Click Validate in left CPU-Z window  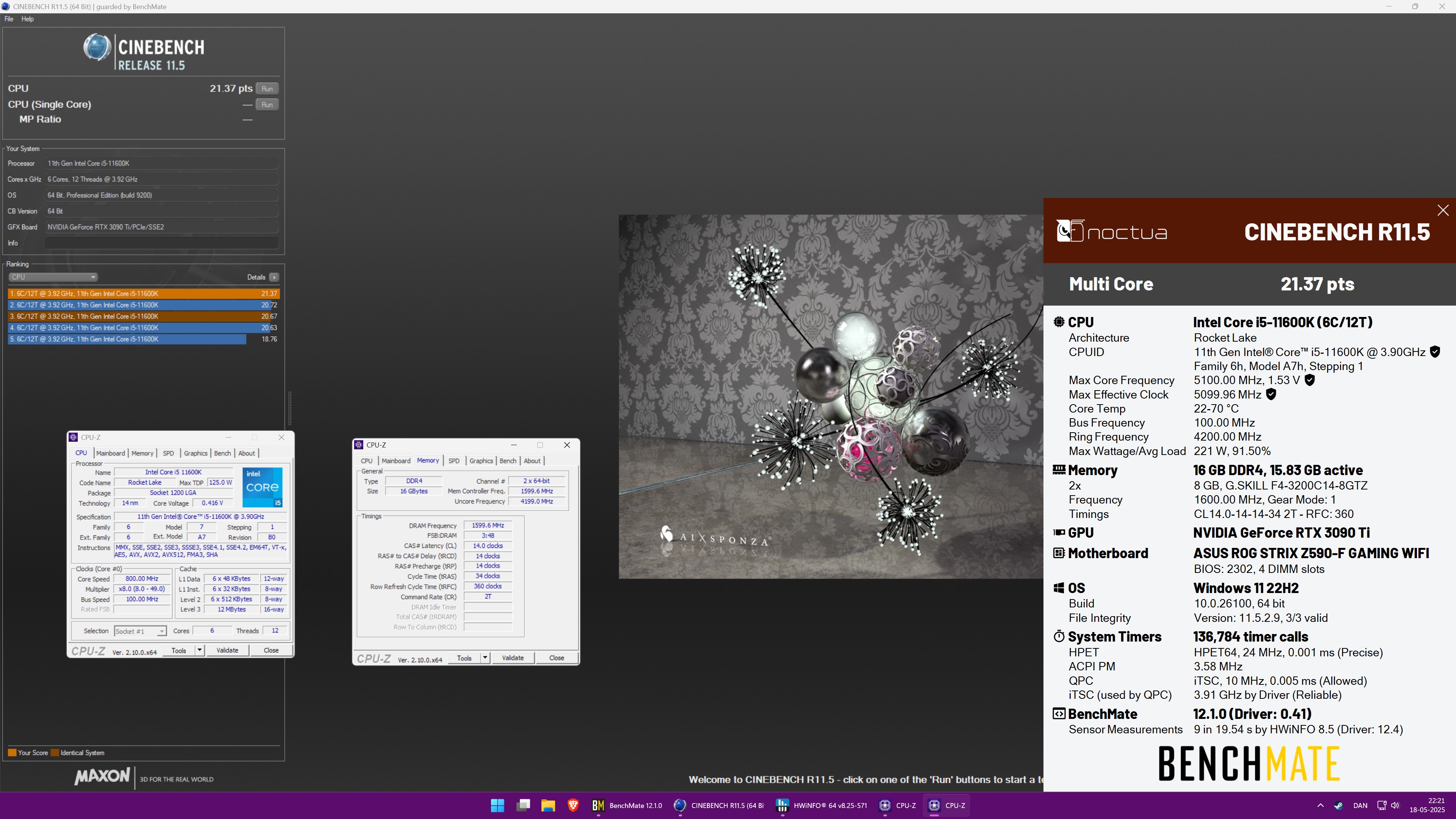coord(227,650)
